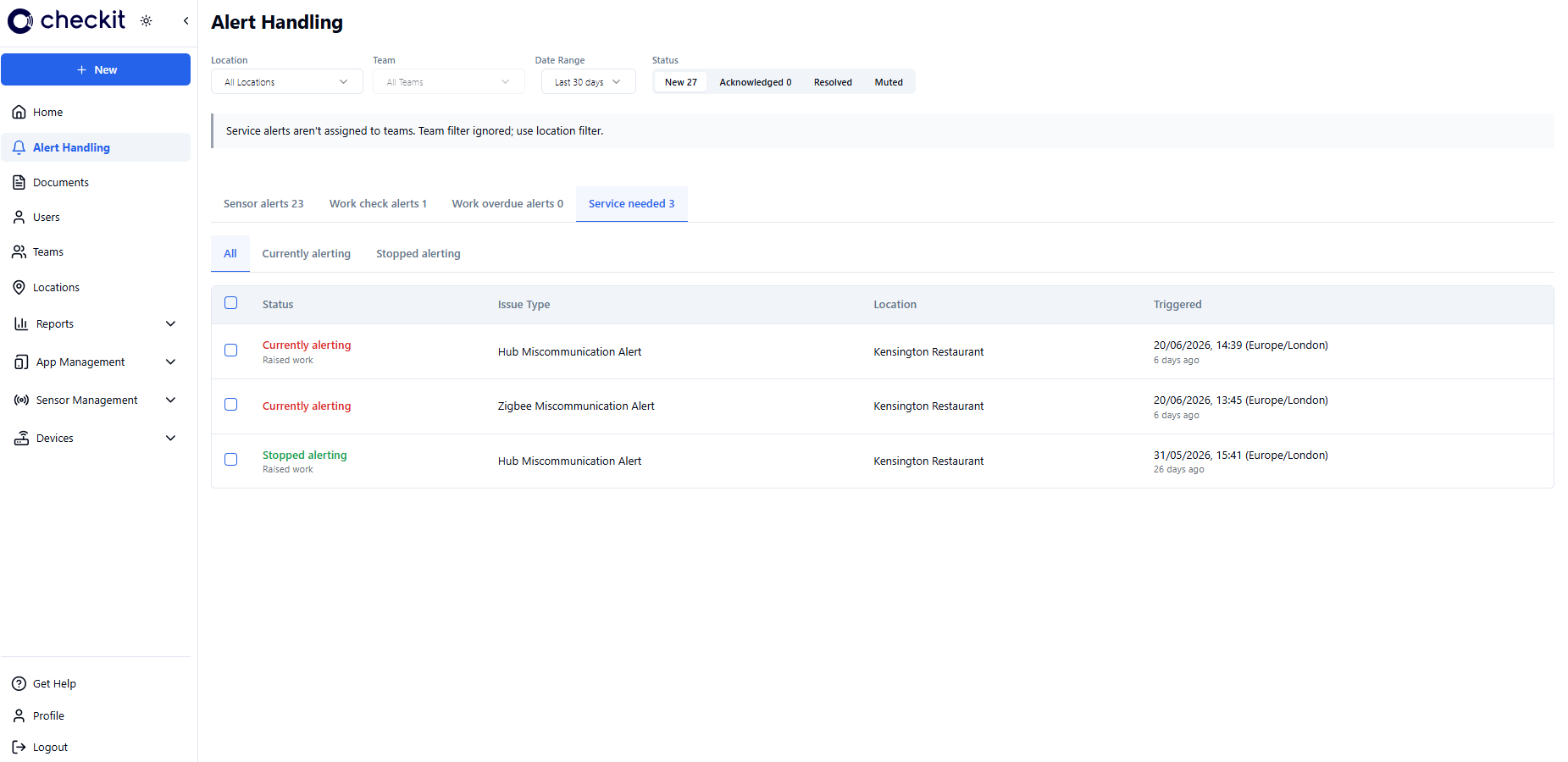Open Locations via the map pin icon
This screenshot has width=1568, height=762.
click(19, 287)
